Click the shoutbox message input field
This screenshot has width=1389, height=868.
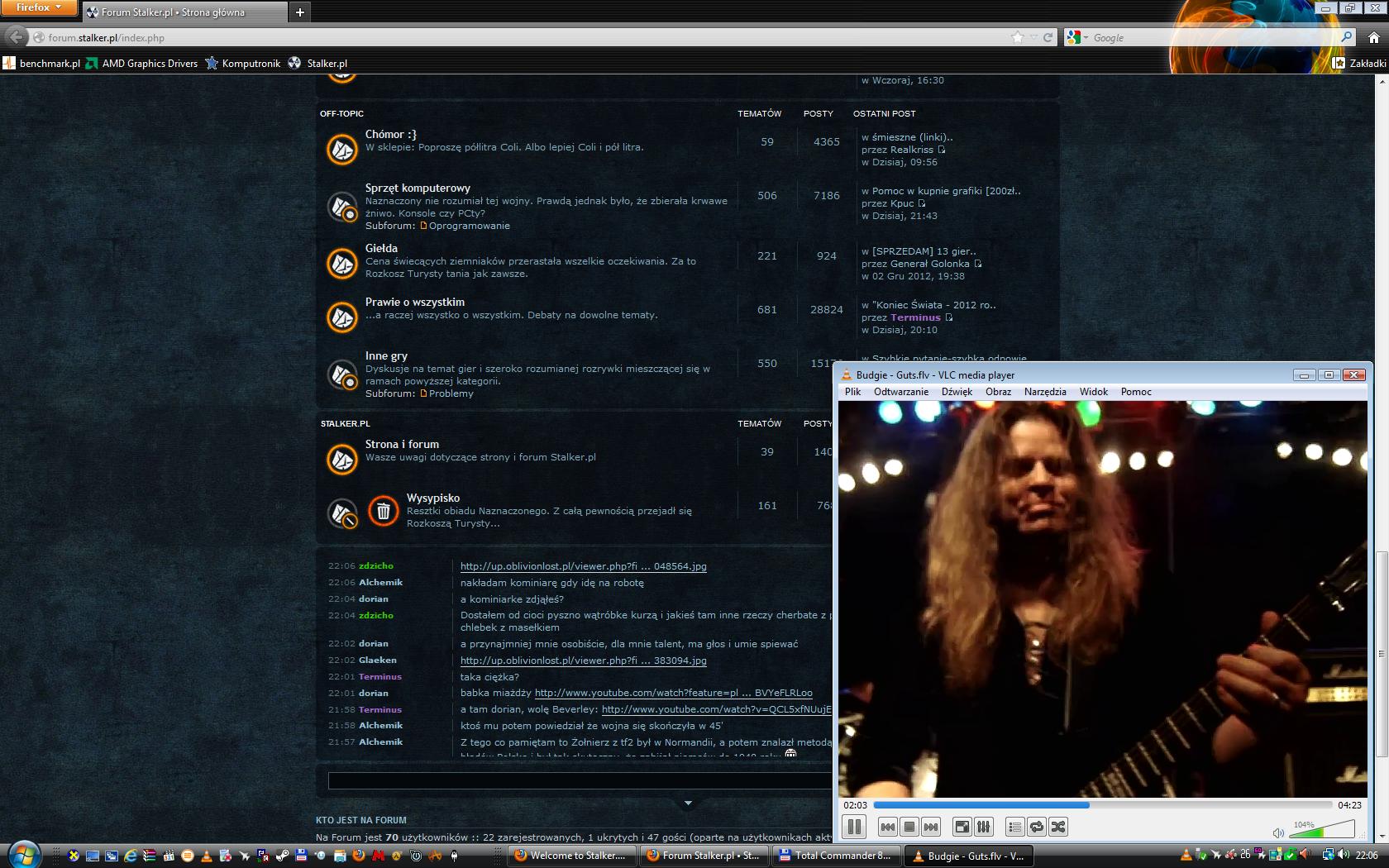[580, 780]
